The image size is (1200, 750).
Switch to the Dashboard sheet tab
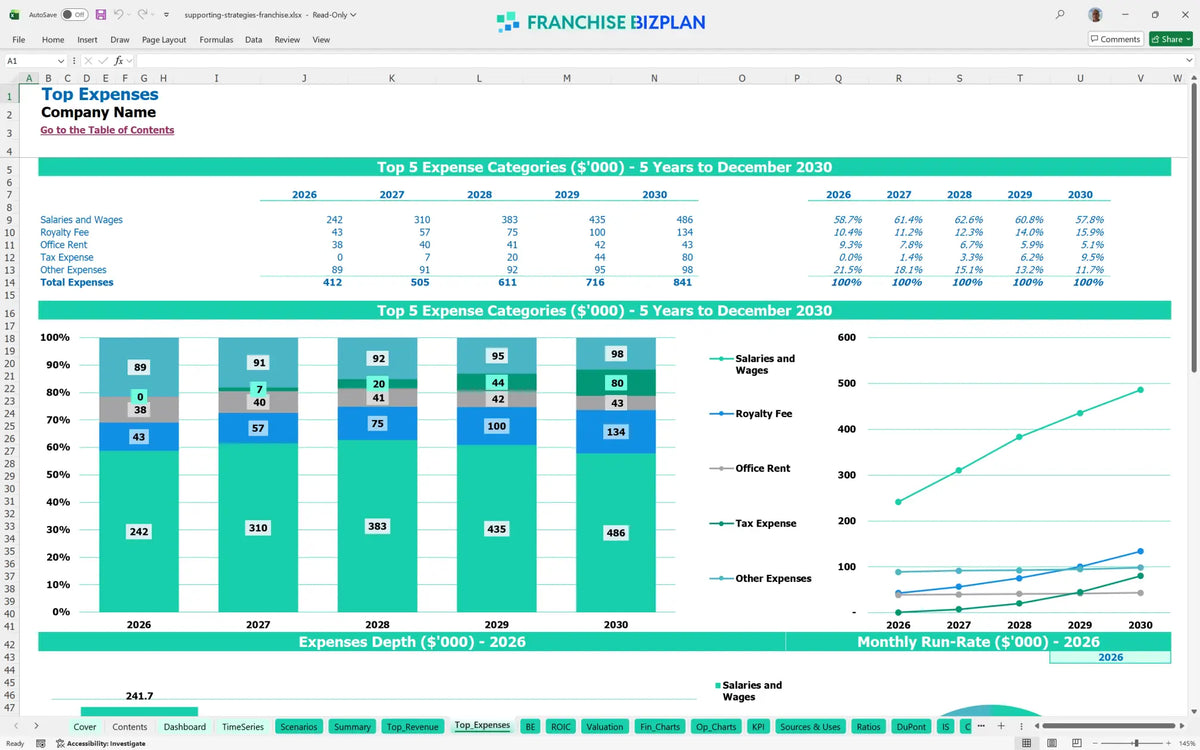(x=185, y=727)
